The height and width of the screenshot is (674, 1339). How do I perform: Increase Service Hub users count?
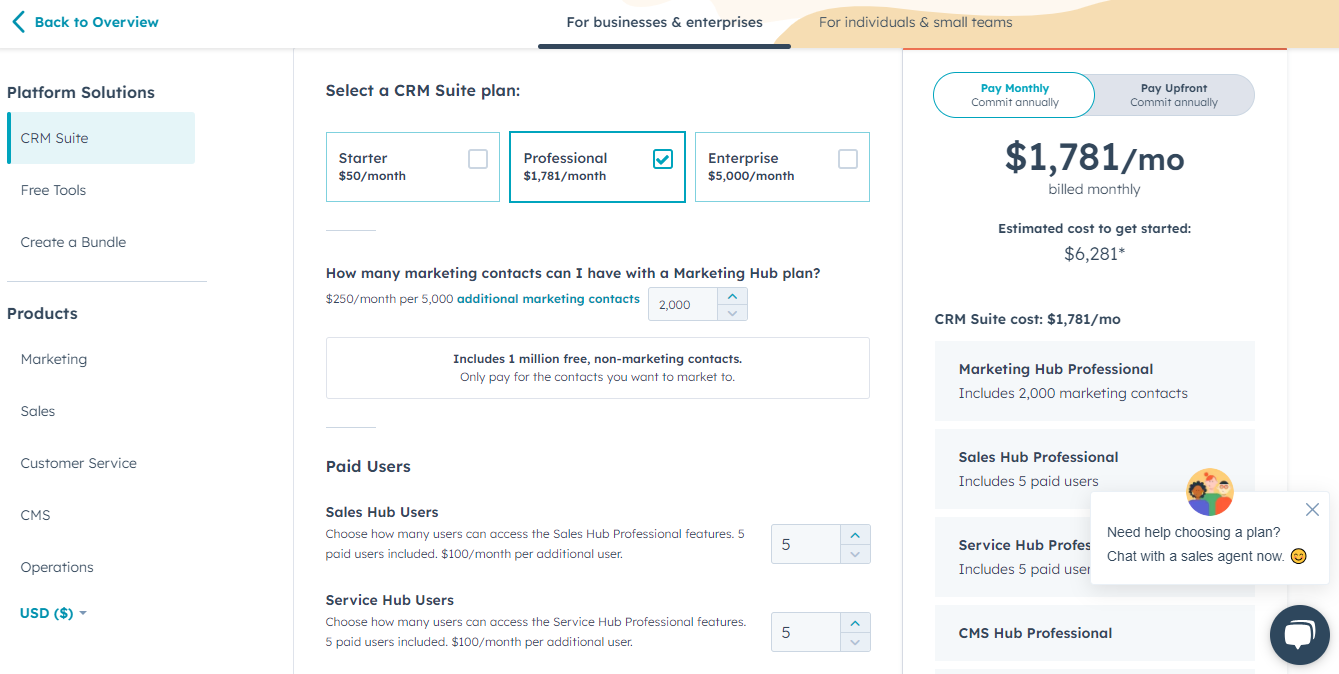tap(855, 623)
